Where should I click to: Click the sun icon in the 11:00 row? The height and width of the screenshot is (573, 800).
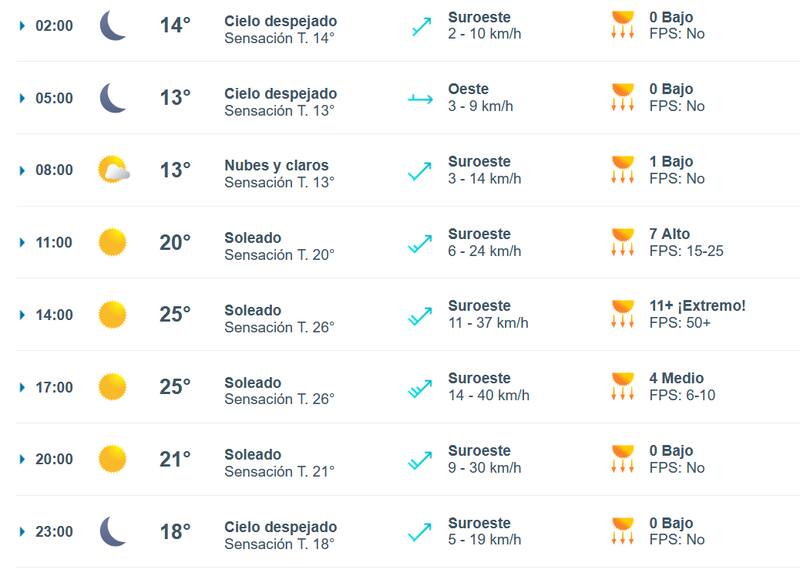click(113, 242)
